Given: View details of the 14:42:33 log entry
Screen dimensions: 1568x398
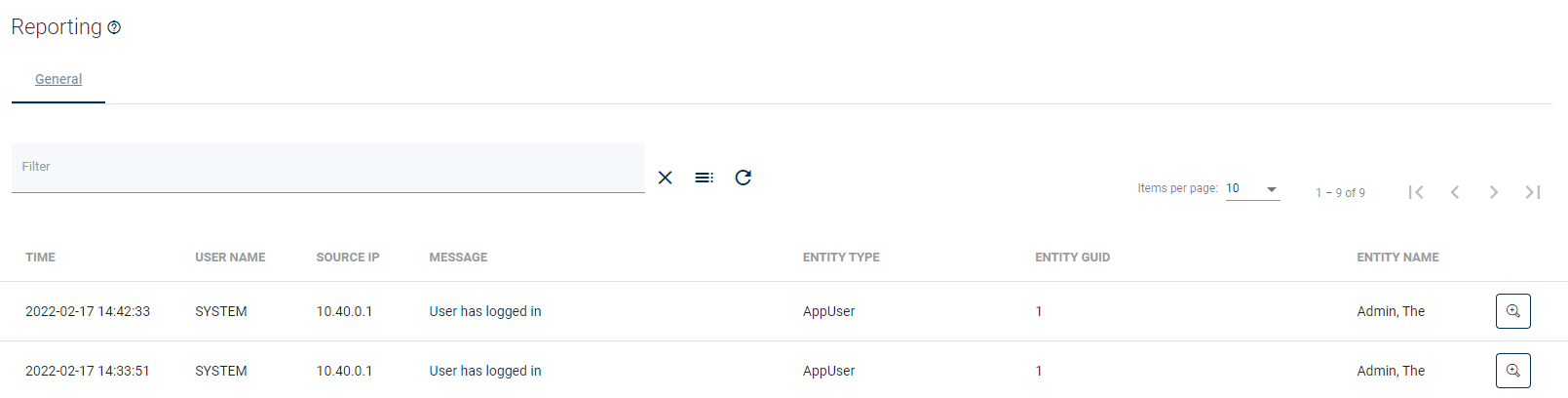Looking at the screenshot, I should click(x=1512, y=311).
